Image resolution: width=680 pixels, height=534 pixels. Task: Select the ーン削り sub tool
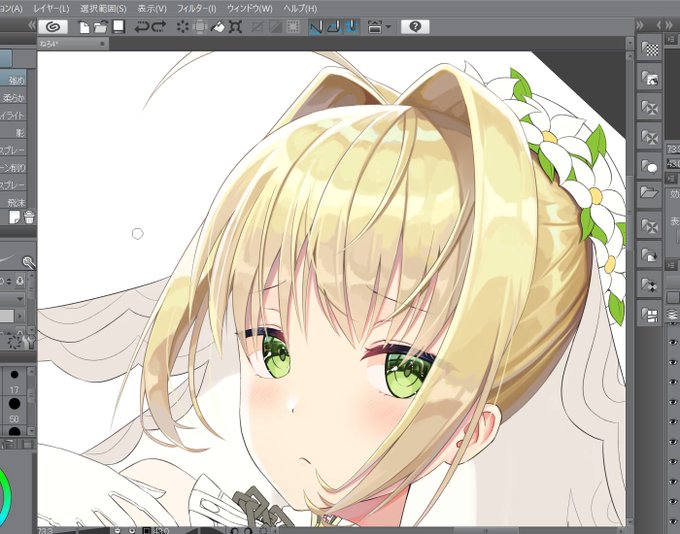point(13,167)
